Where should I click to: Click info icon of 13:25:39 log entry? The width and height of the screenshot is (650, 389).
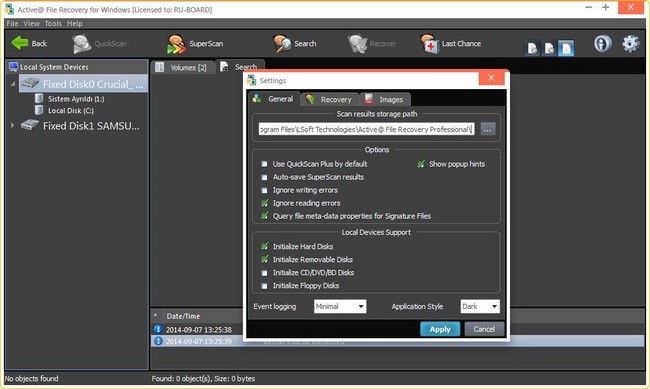pyautogui.click(x=158, y=341)
